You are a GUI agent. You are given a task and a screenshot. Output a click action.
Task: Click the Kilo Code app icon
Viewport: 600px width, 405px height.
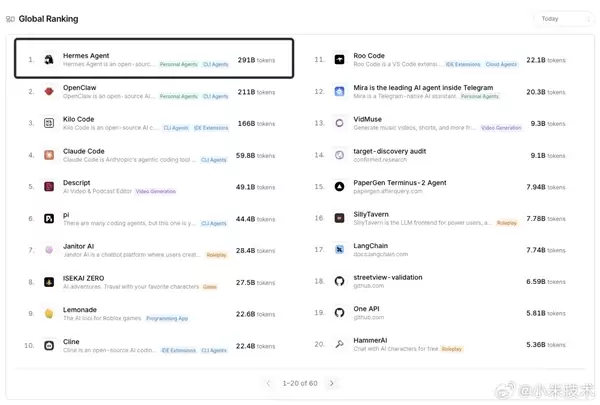tap(49, 123)
